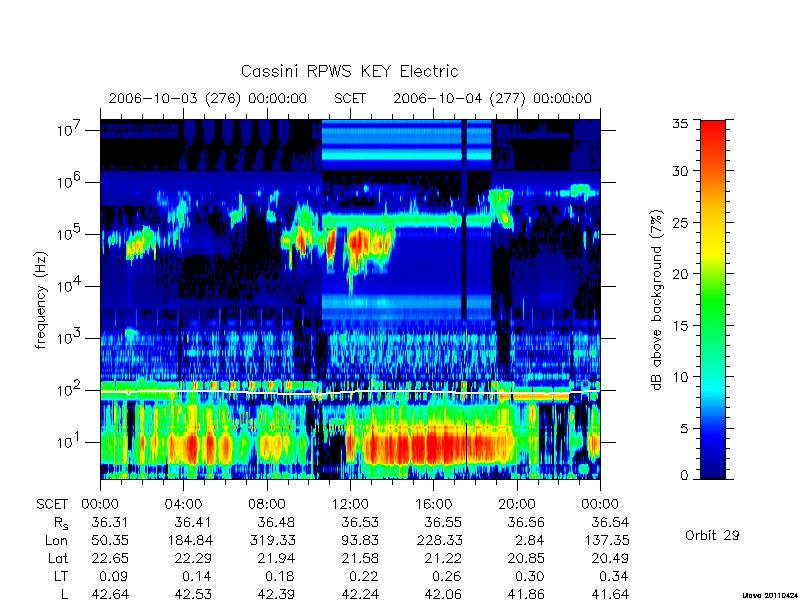Click the title 'Cassini RPWS KEY Electric'
Screen dimensions: 800x600
point(349,71)
